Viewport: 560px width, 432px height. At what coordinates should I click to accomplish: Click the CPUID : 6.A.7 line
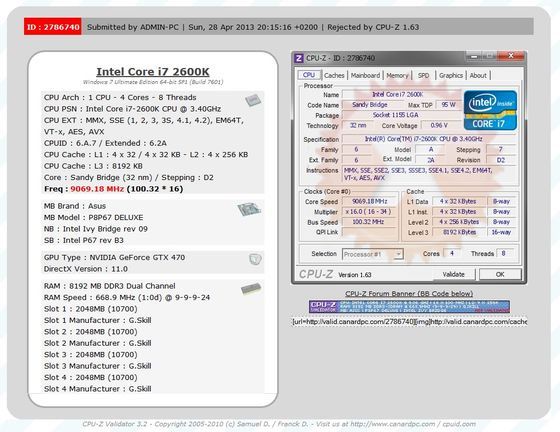pyautogui.click(x=105, y=143)
